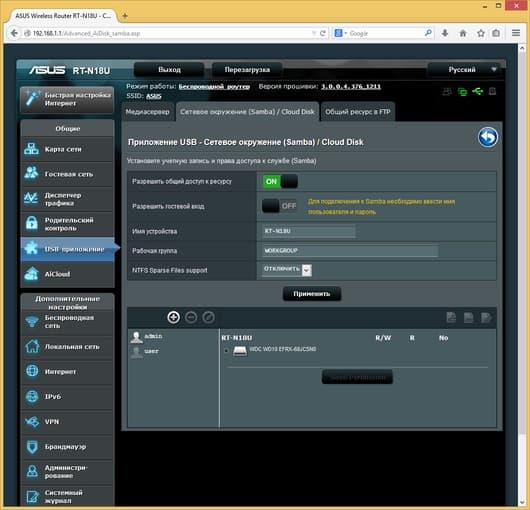Open firmware version 3.0.0.4.376_1211 link
530x510 pixels.
coord(351,87)
